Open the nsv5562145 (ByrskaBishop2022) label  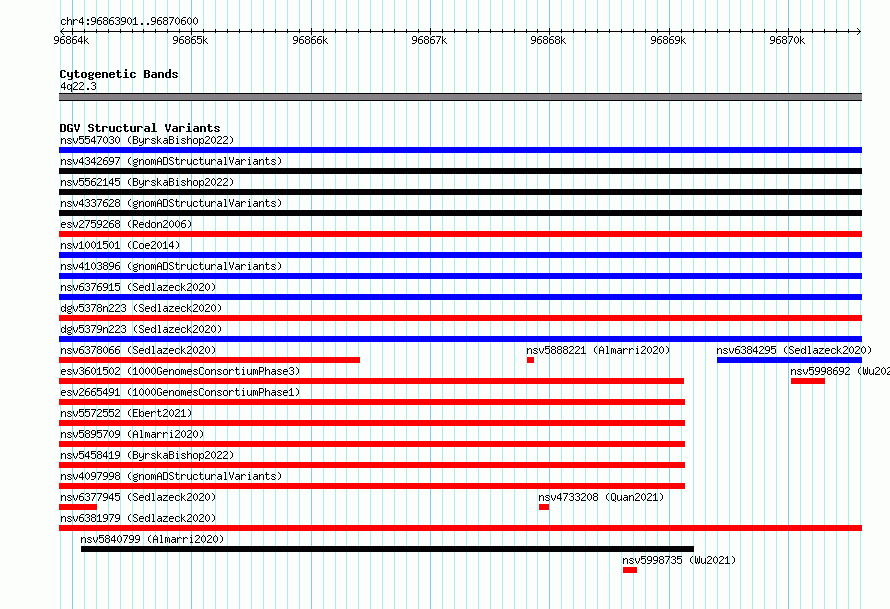click(x=147, y=182)
